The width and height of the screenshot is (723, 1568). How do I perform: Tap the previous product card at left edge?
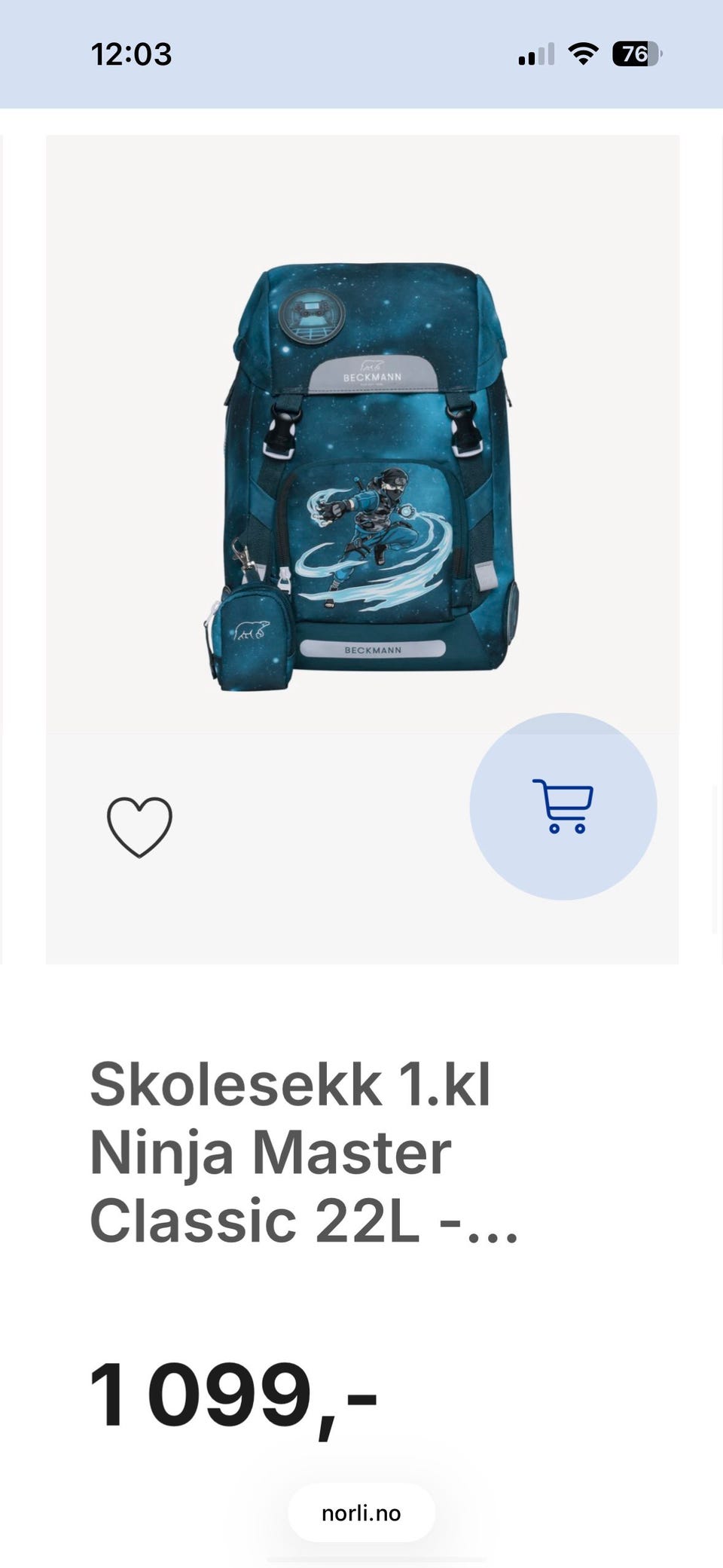(x=2, y=550)
